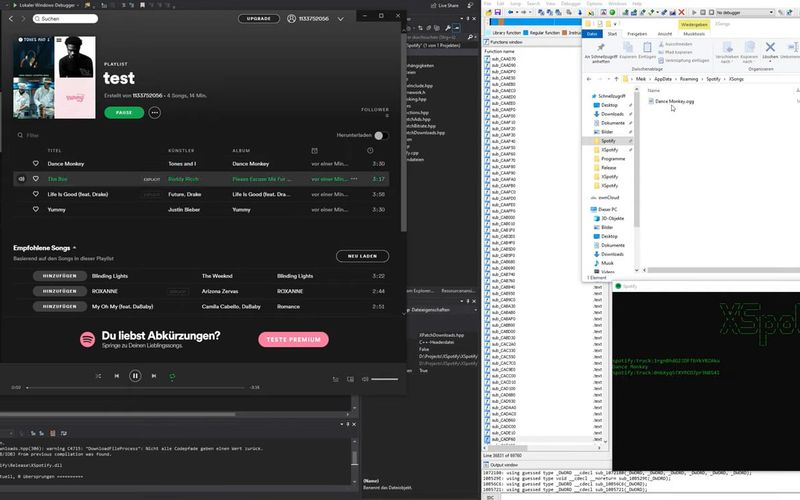The image size is (800, 500).
Task: Collapse the Empfohlene Songs section
Action: [x=74, y=247]
